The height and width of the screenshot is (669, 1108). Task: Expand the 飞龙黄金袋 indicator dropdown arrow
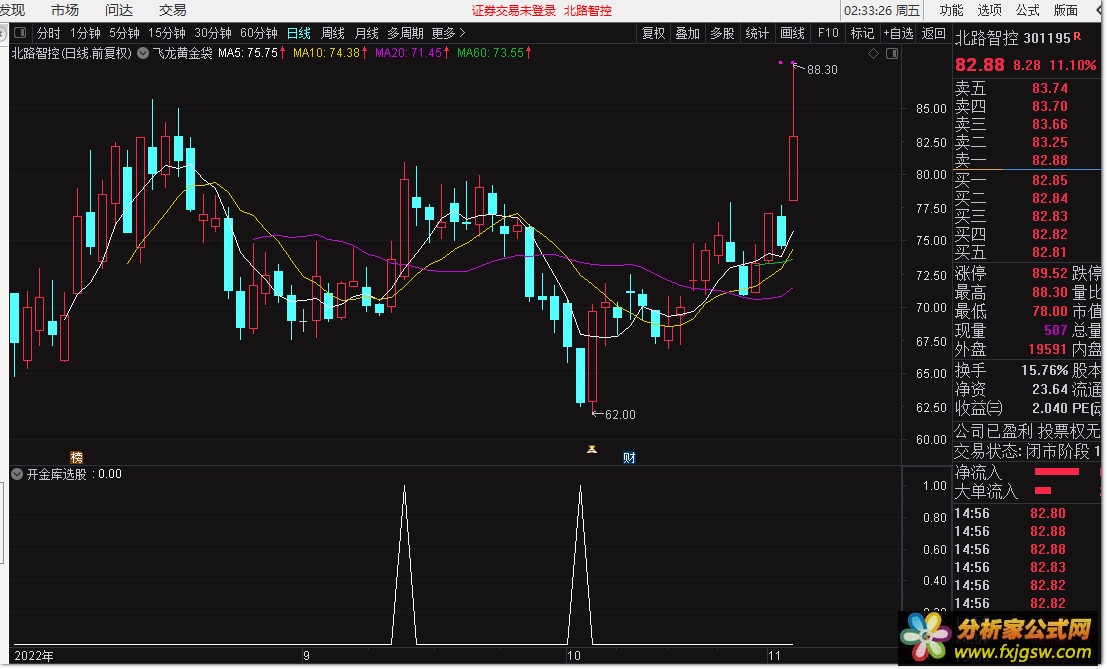click(x=143, y=53)
